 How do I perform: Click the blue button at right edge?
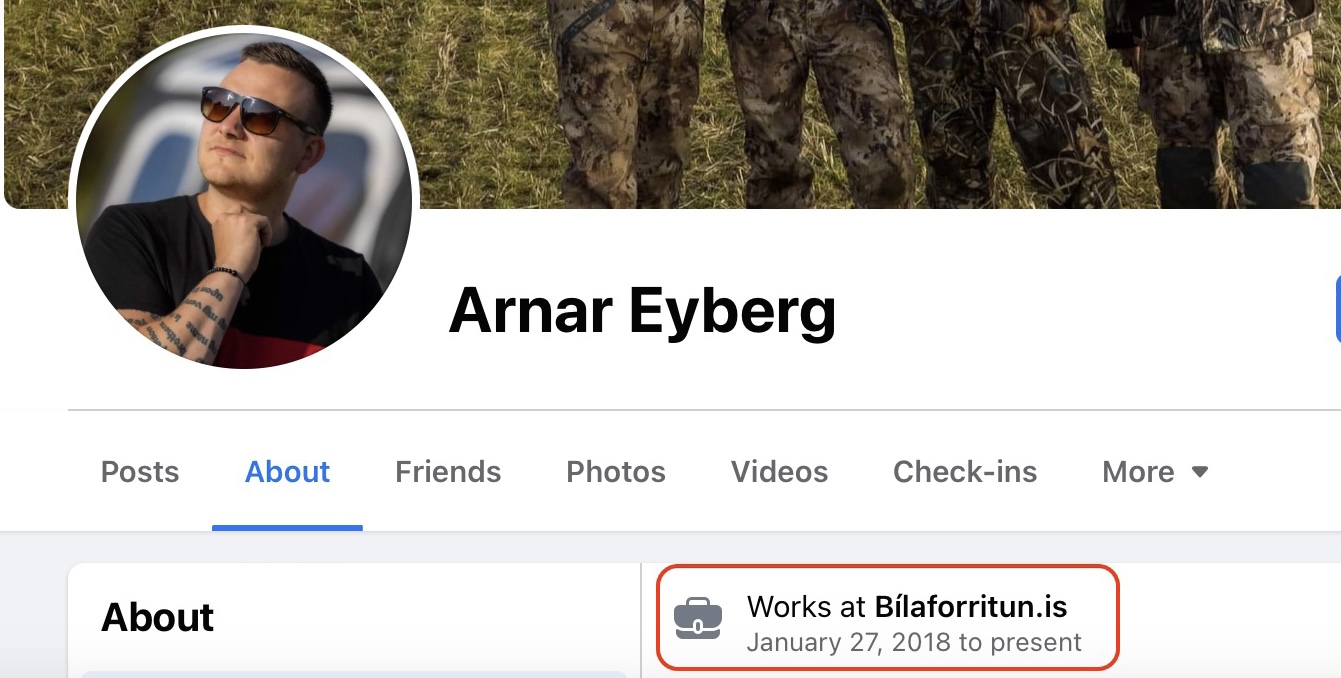point(1338,310)
